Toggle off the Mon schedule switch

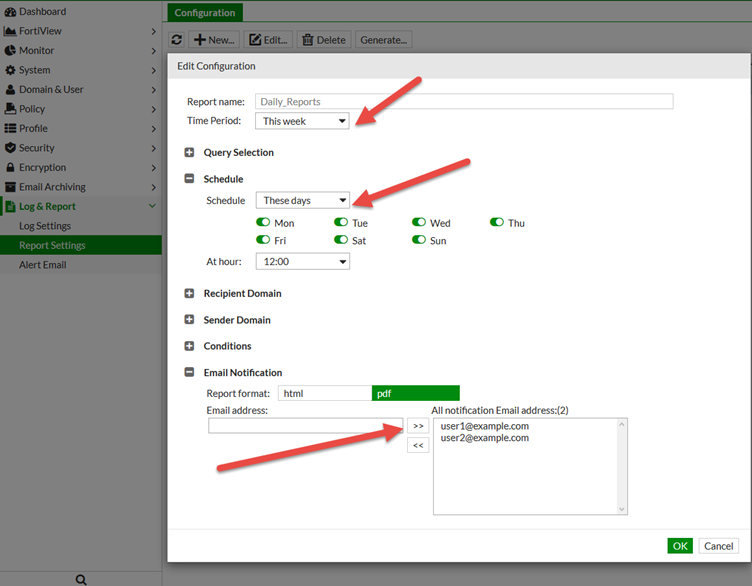(264, 223)
